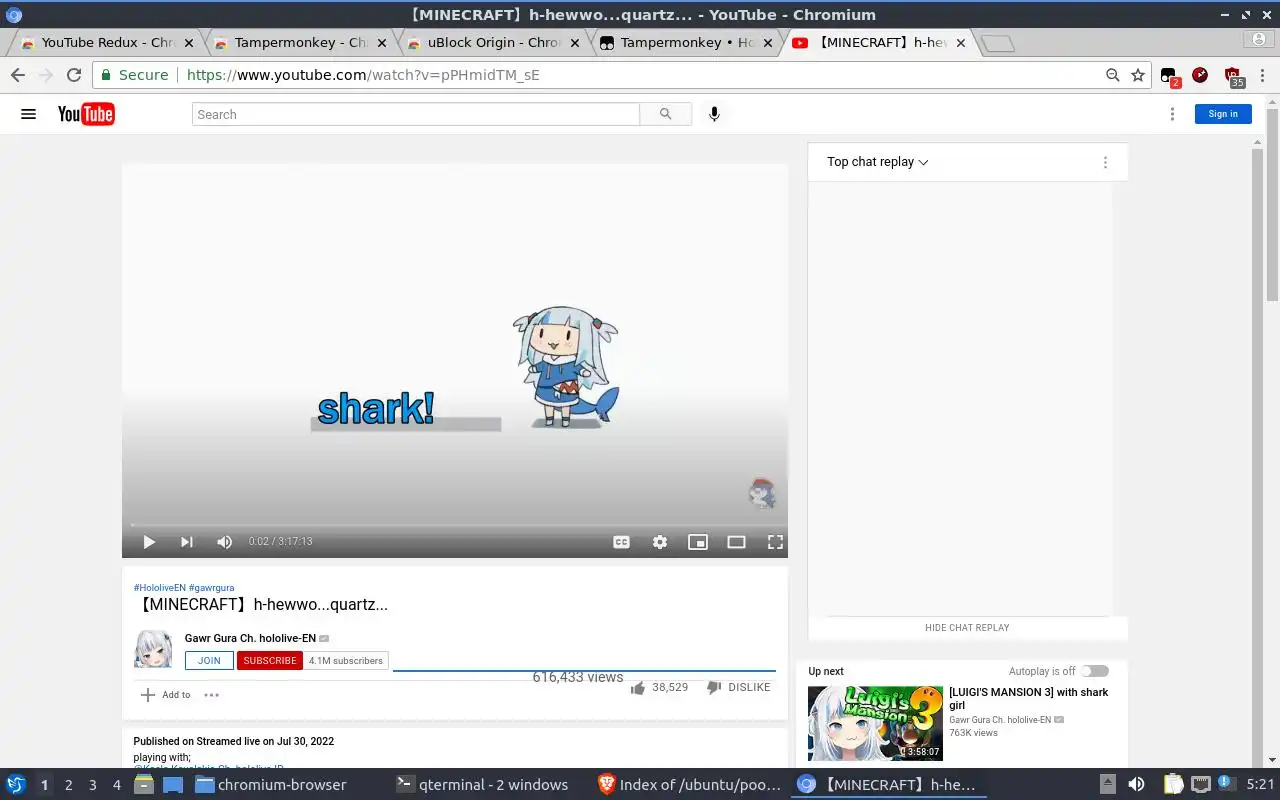Viewport: 1280px width, 800px height.
Task: Open YouTube settings three-dot menu
Action: (x=1172, y=114)
